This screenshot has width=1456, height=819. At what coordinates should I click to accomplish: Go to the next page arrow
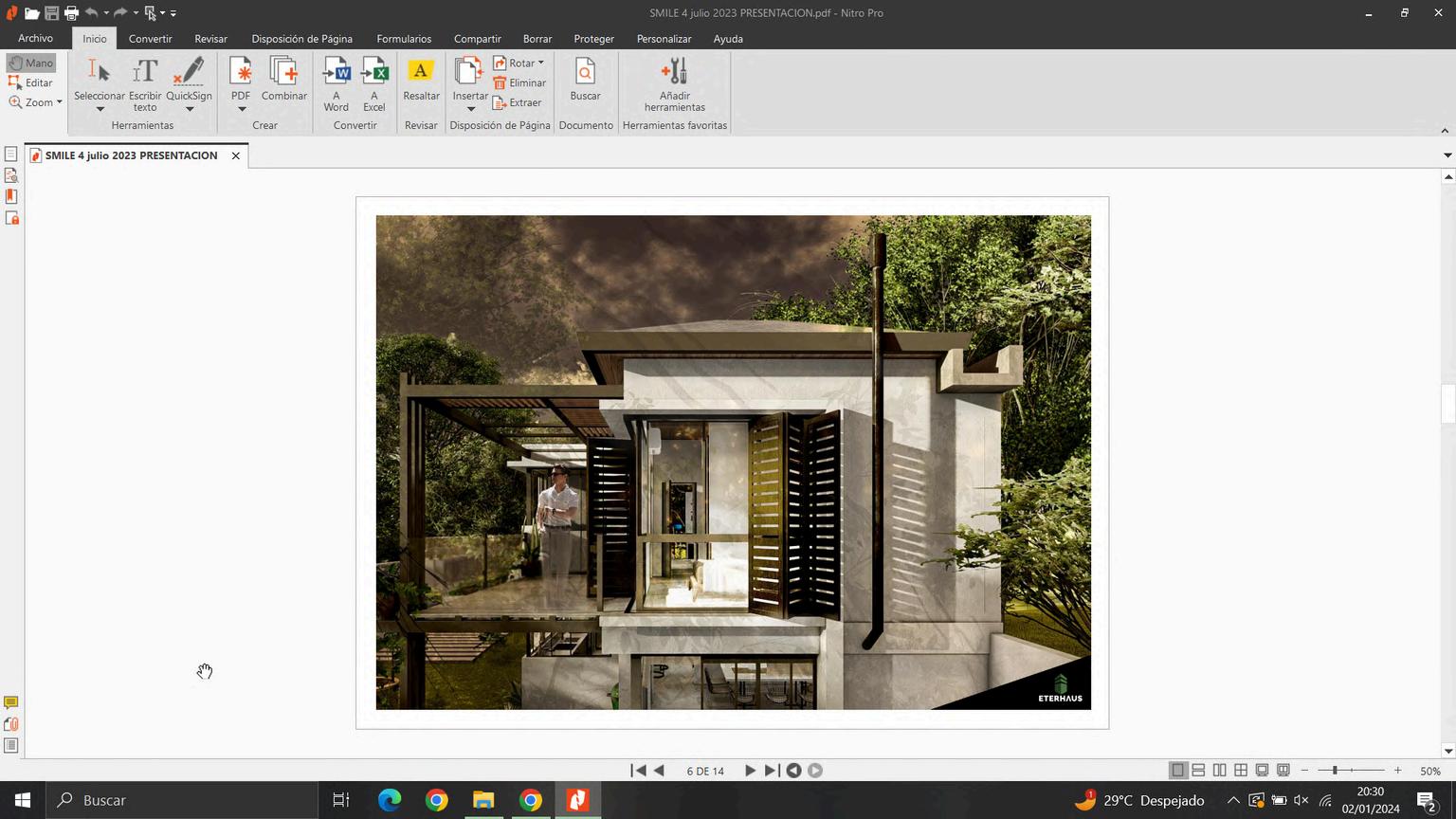click(x=750, y=771)
